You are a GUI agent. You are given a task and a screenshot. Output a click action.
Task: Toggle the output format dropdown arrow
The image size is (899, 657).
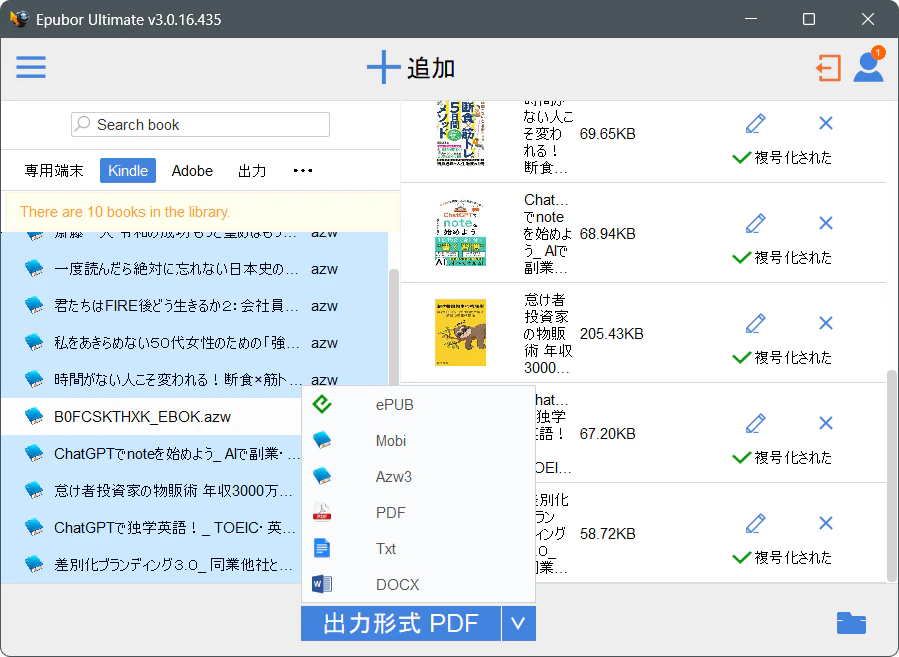point(518,623)
